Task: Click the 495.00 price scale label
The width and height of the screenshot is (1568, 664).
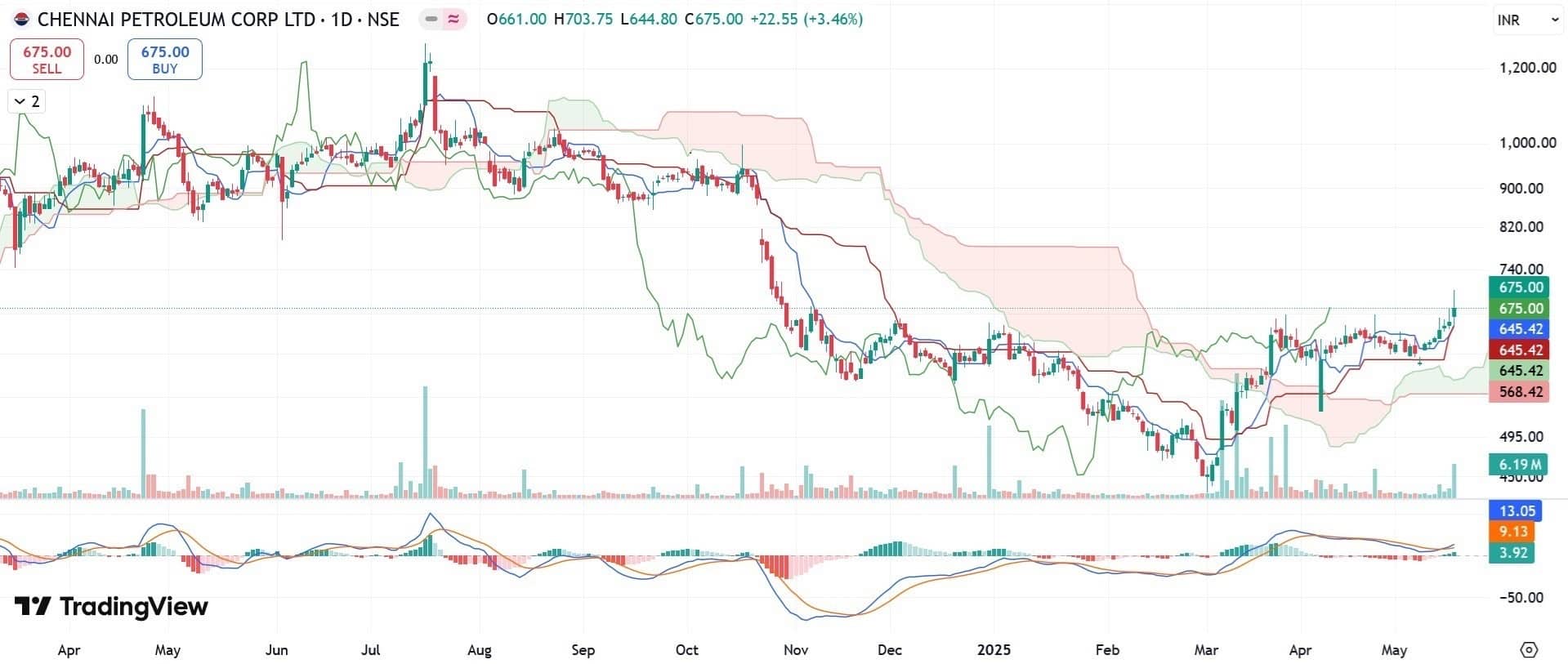Action: [1521, 437]
